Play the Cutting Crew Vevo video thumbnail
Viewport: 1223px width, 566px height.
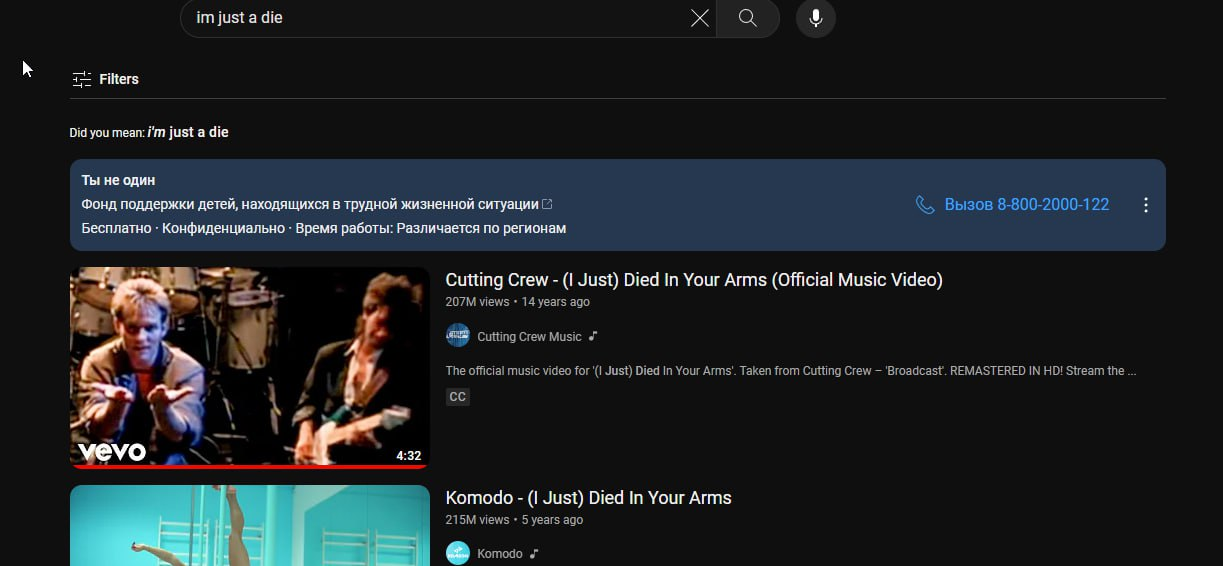[250, 365]
